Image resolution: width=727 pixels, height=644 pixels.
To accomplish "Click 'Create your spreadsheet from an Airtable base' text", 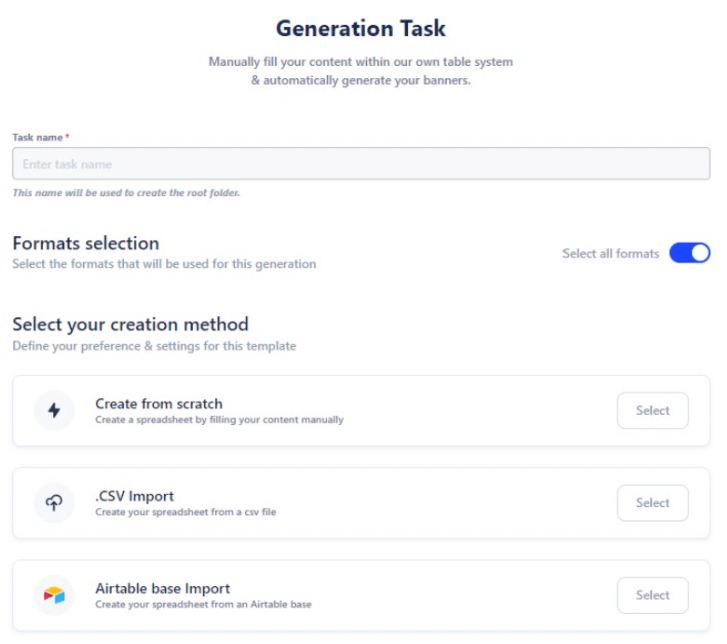I will [204, 604].
